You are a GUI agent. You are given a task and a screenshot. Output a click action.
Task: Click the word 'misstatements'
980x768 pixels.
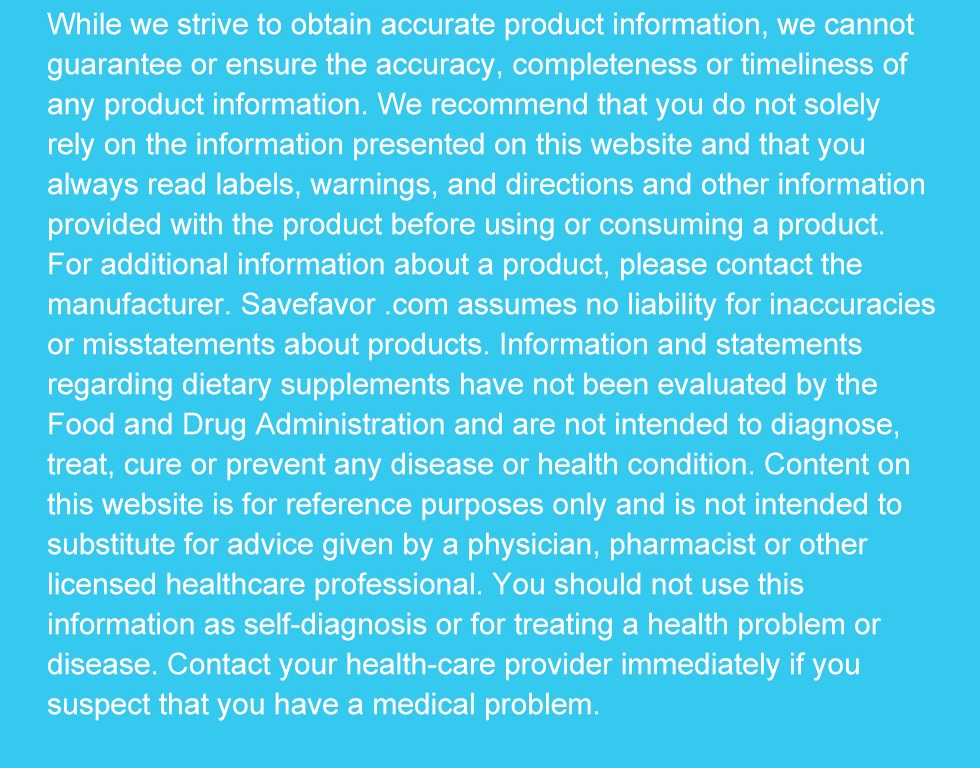[x=179, y=345]
